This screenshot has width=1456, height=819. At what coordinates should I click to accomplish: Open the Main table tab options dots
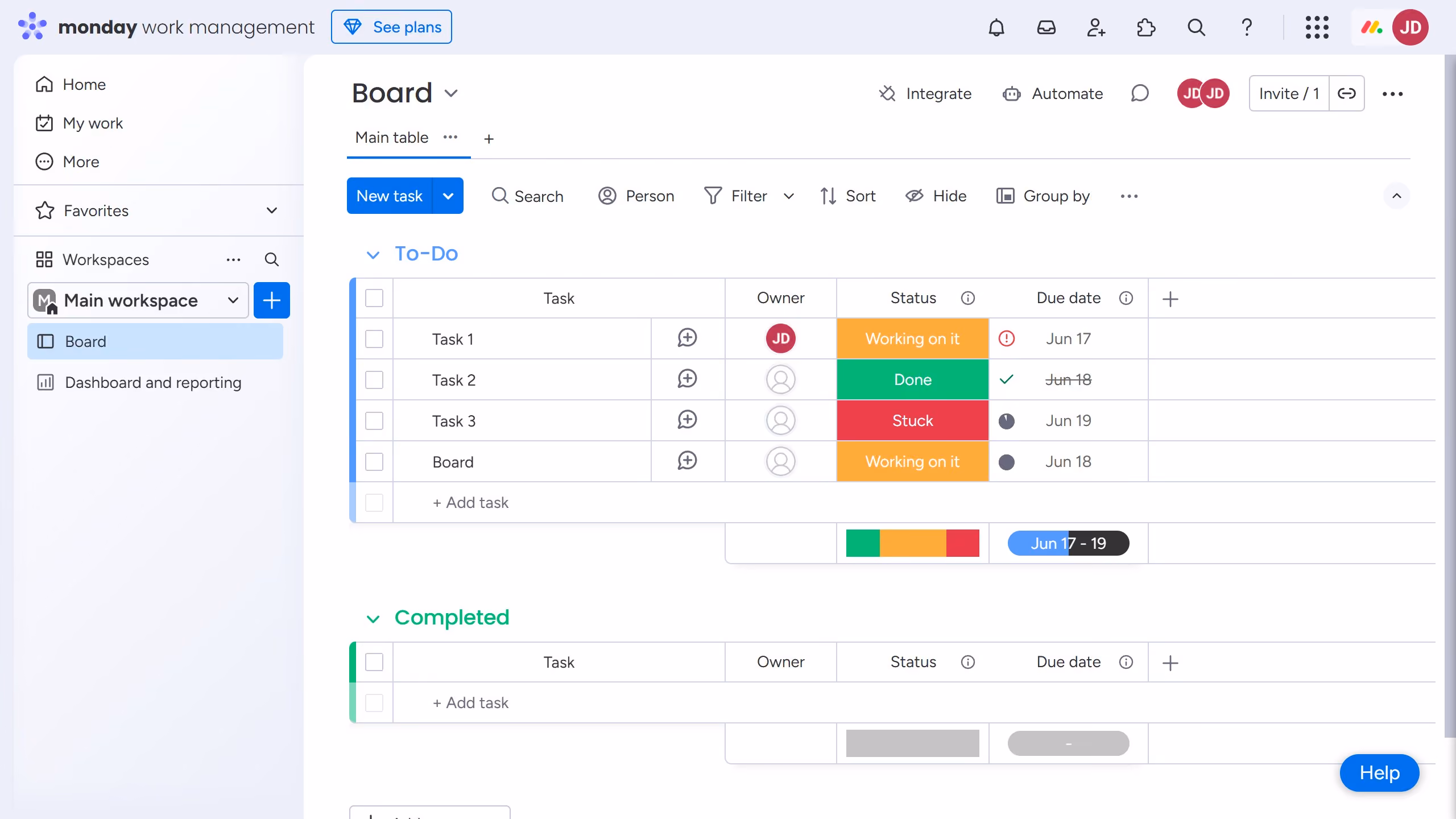(450, 137)
